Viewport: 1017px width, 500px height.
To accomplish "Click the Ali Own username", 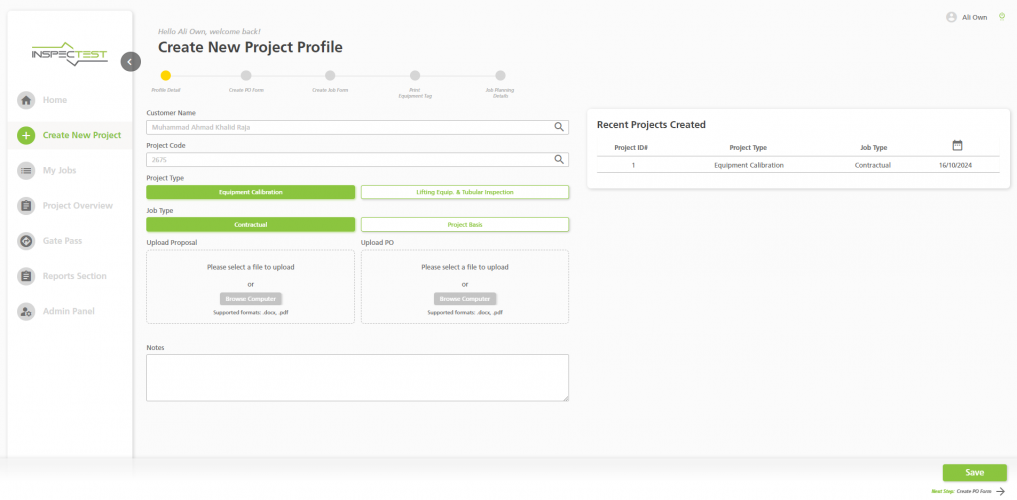I will (975, 18).
